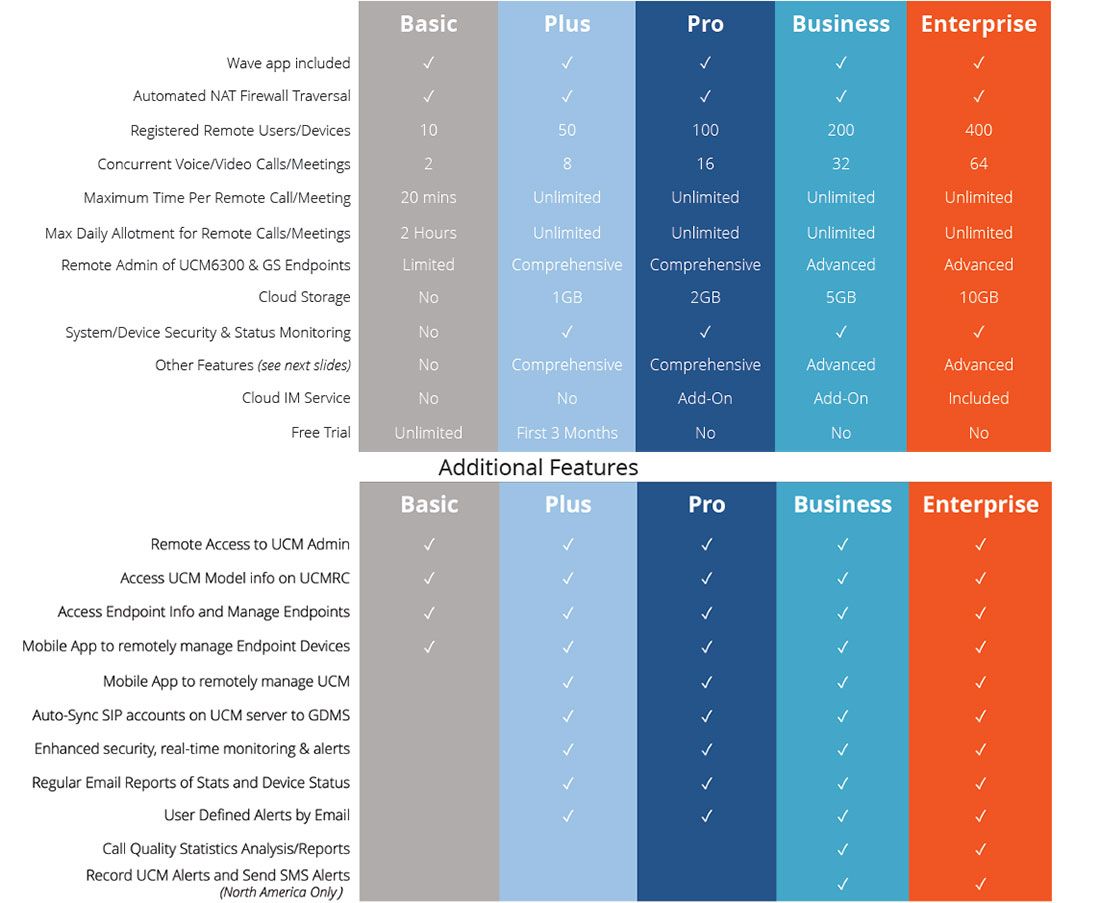The image size is (1100, 903).
Task: Select Business header under Additional Features
Action: pos(842,505)
